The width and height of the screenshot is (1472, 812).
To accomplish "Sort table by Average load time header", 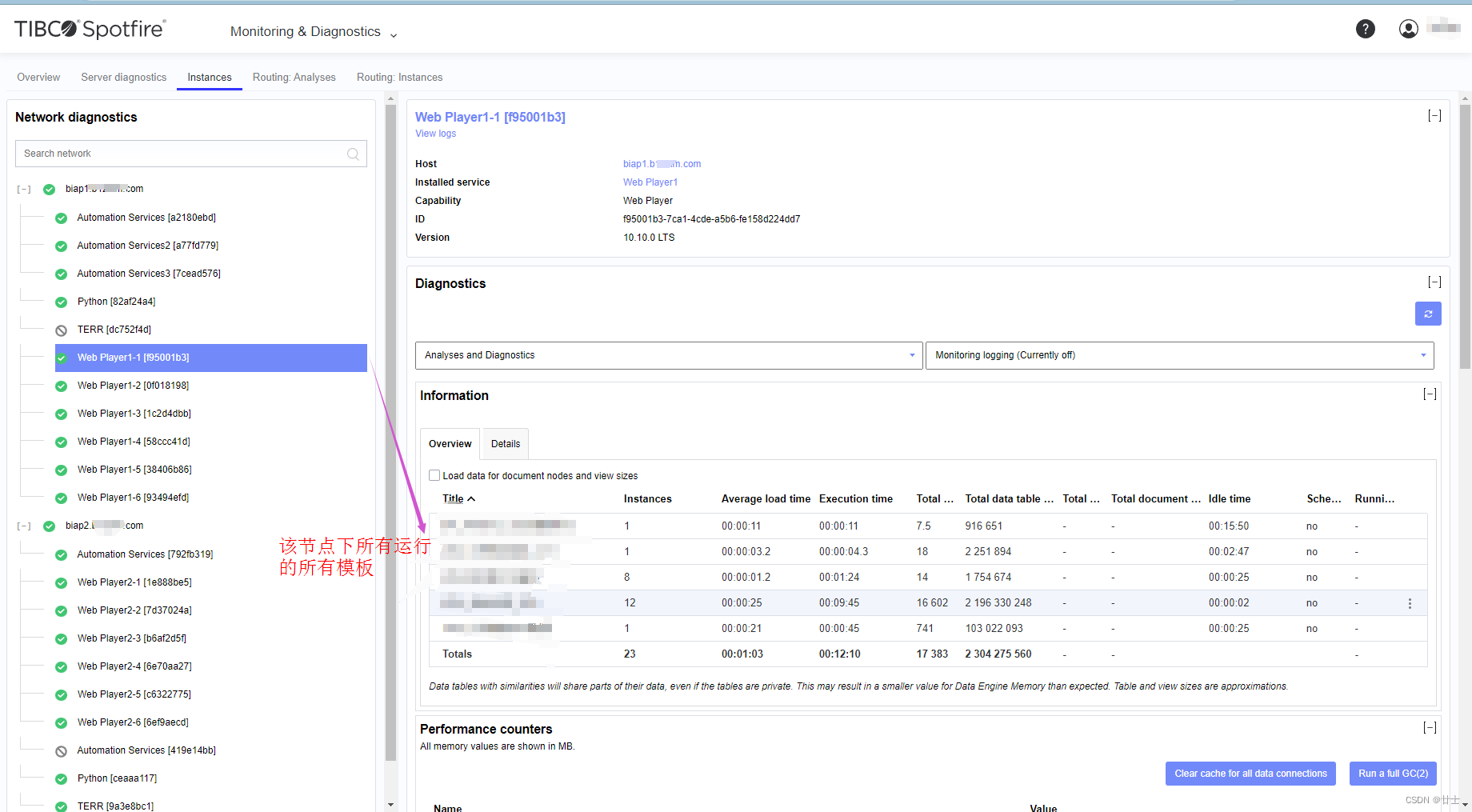I will [766, 498].
